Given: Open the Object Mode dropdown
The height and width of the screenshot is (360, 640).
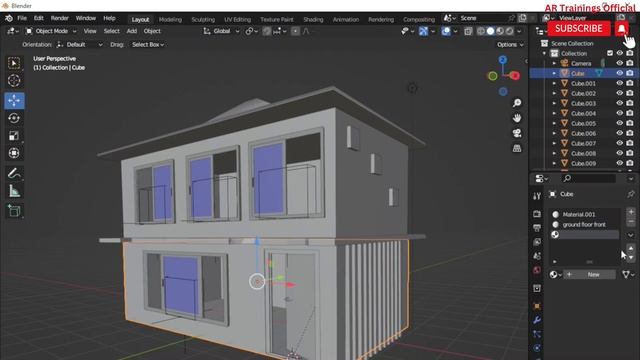Looking at the screenshot, I should click(x=51, y=31).
